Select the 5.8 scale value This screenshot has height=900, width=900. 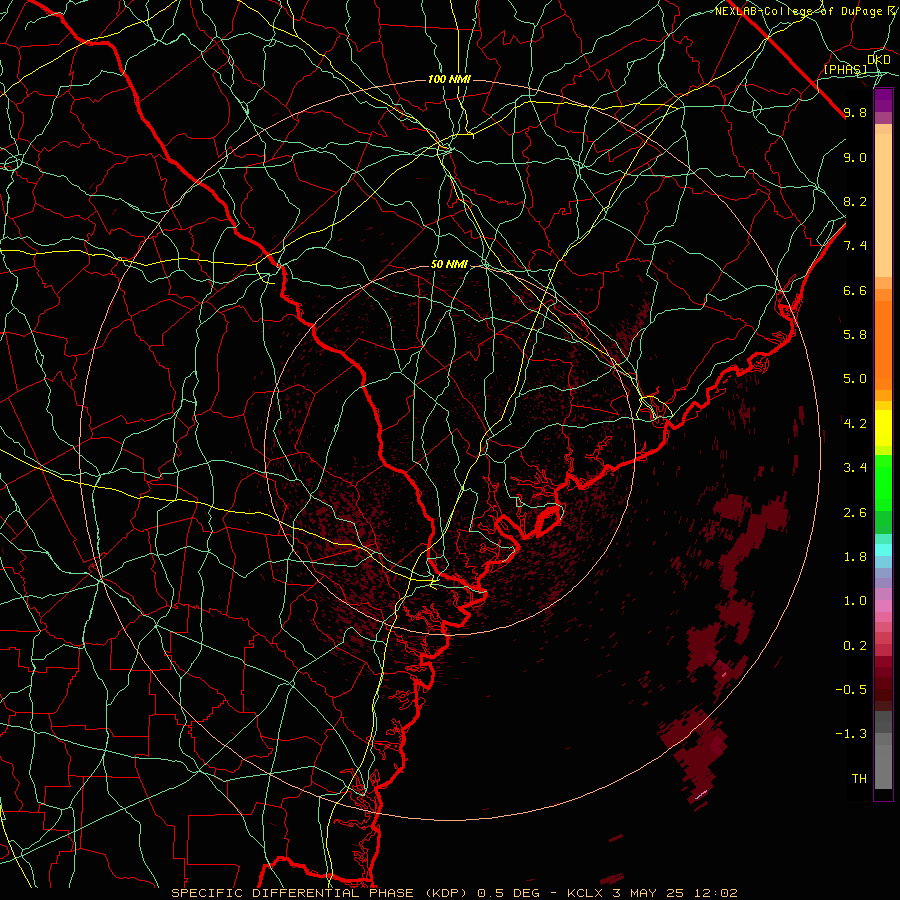tap(855, 335)
